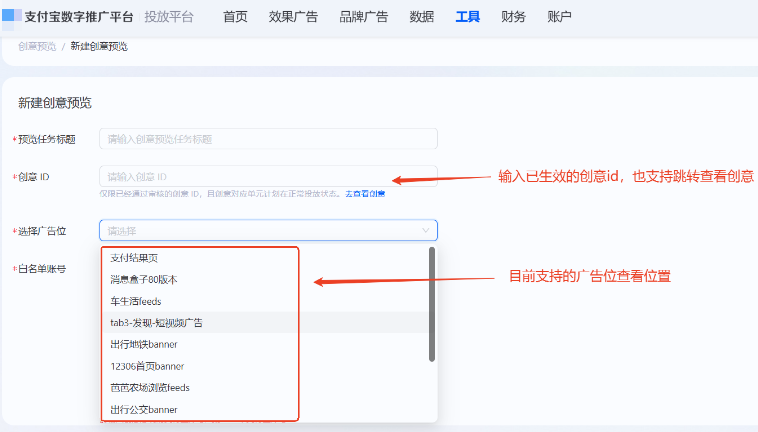Focus the 创意 ID input field
The width and height of the screenshot is (758, 432).
coord(268,176)
